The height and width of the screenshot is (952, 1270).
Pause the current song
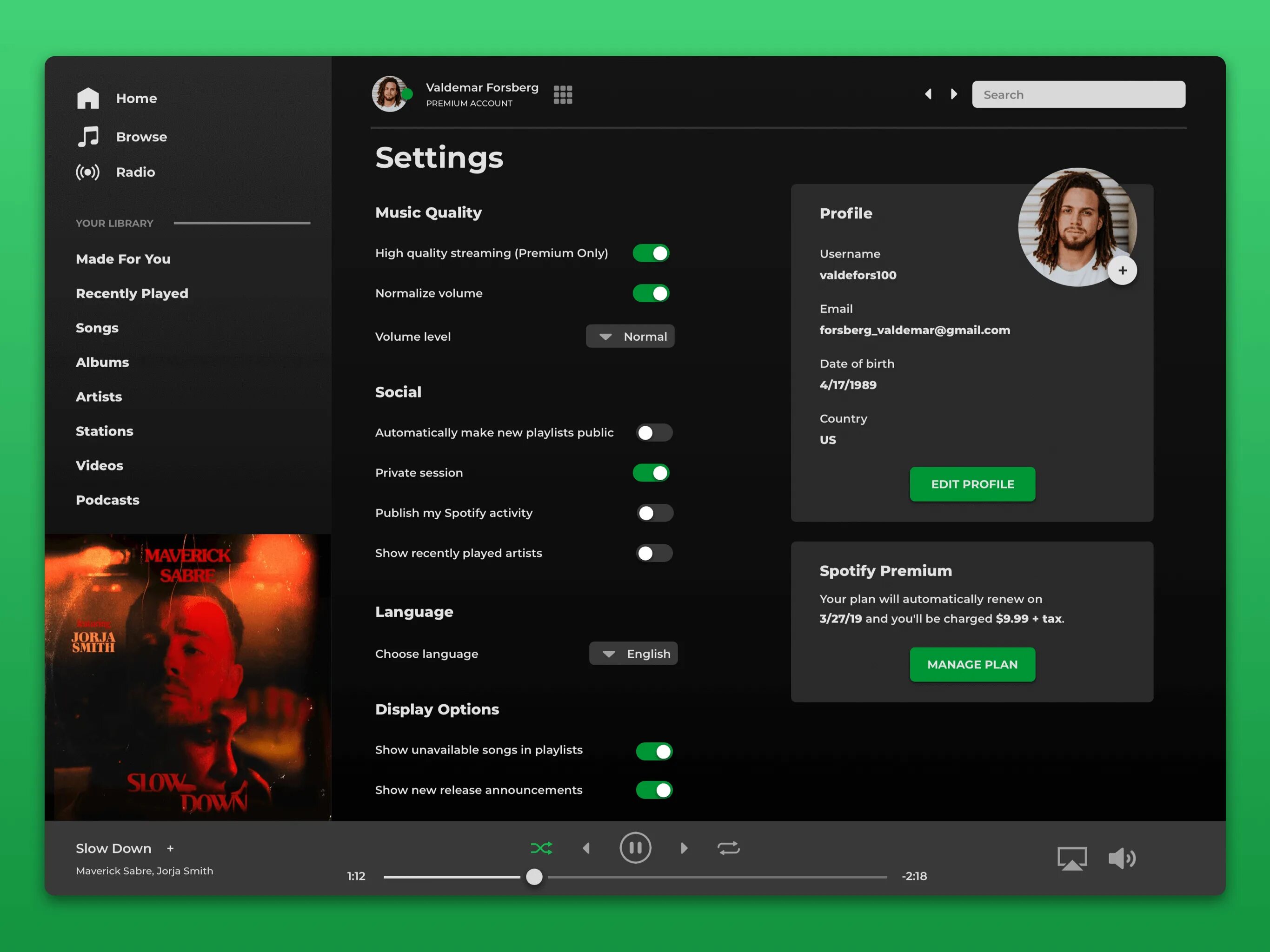coord(635,847)
